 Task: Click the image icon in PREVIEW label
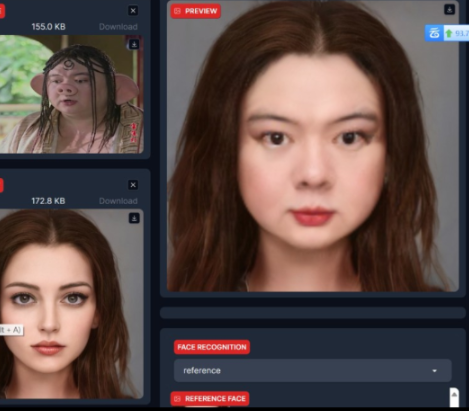tap(177, 11)
